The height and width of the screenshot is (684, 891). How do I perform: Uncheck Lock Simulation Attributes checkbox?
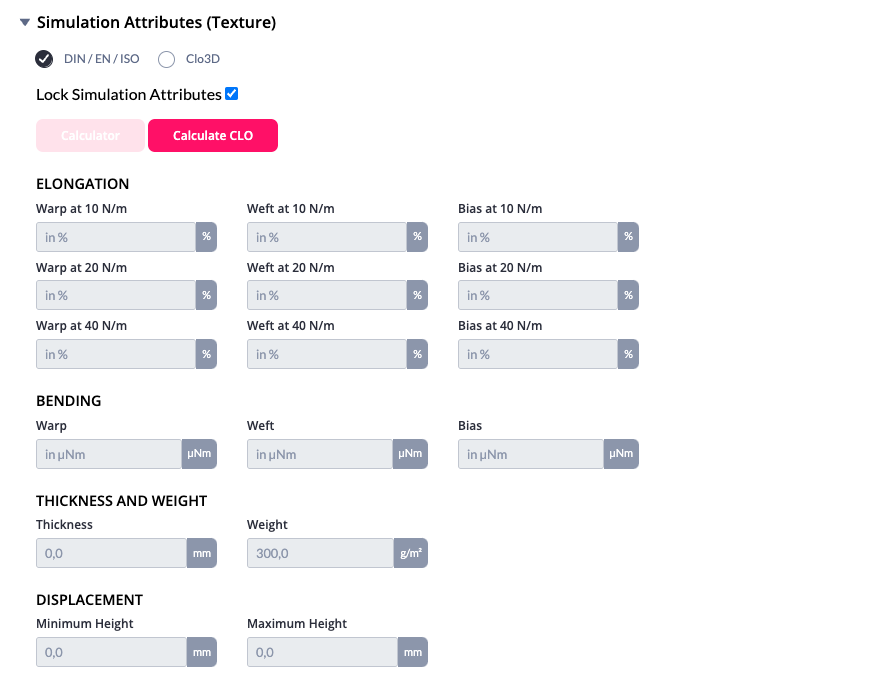tap(231, 94)
